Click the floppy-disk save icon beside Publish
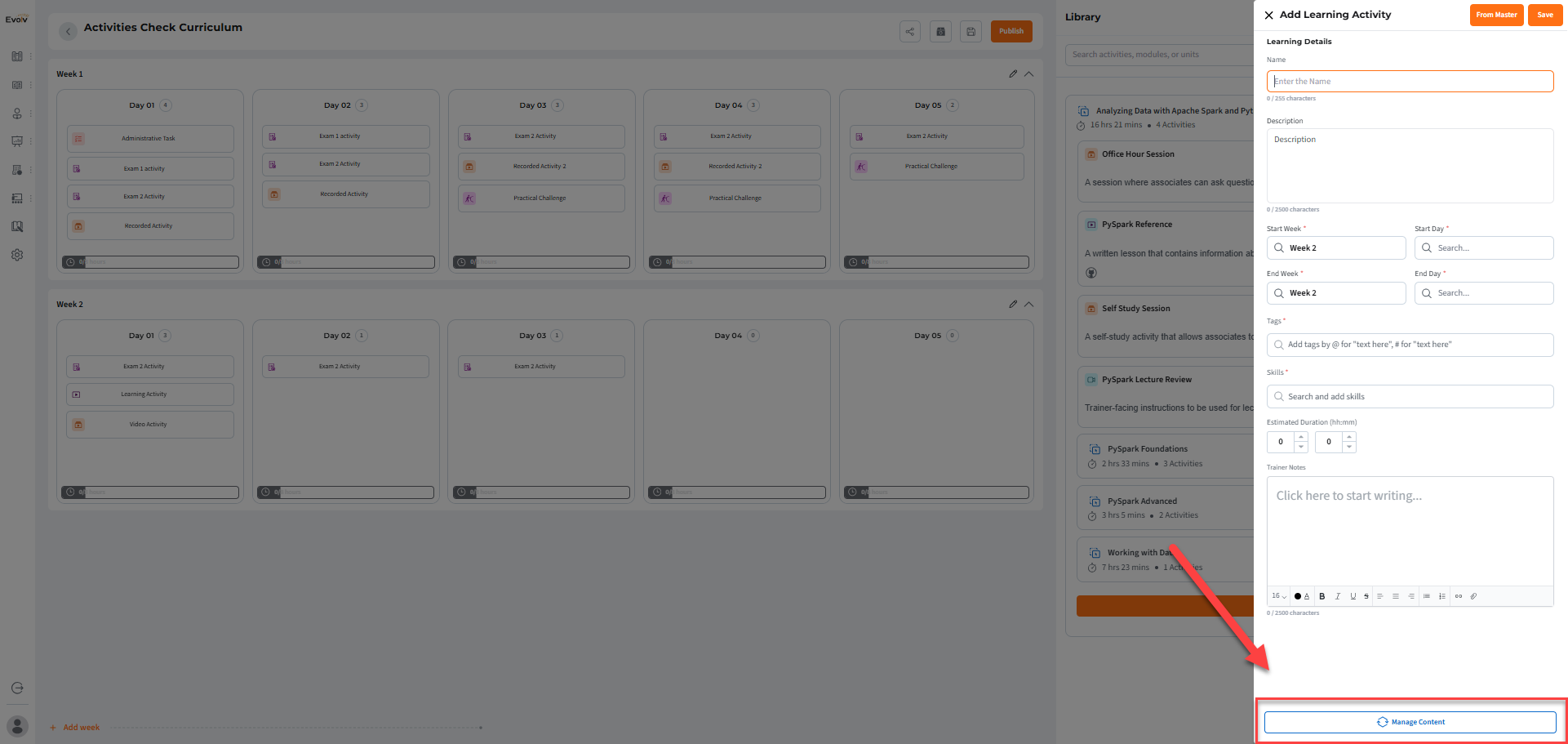This screenshot has width=1568, height=744. click(x=971, y=32)
